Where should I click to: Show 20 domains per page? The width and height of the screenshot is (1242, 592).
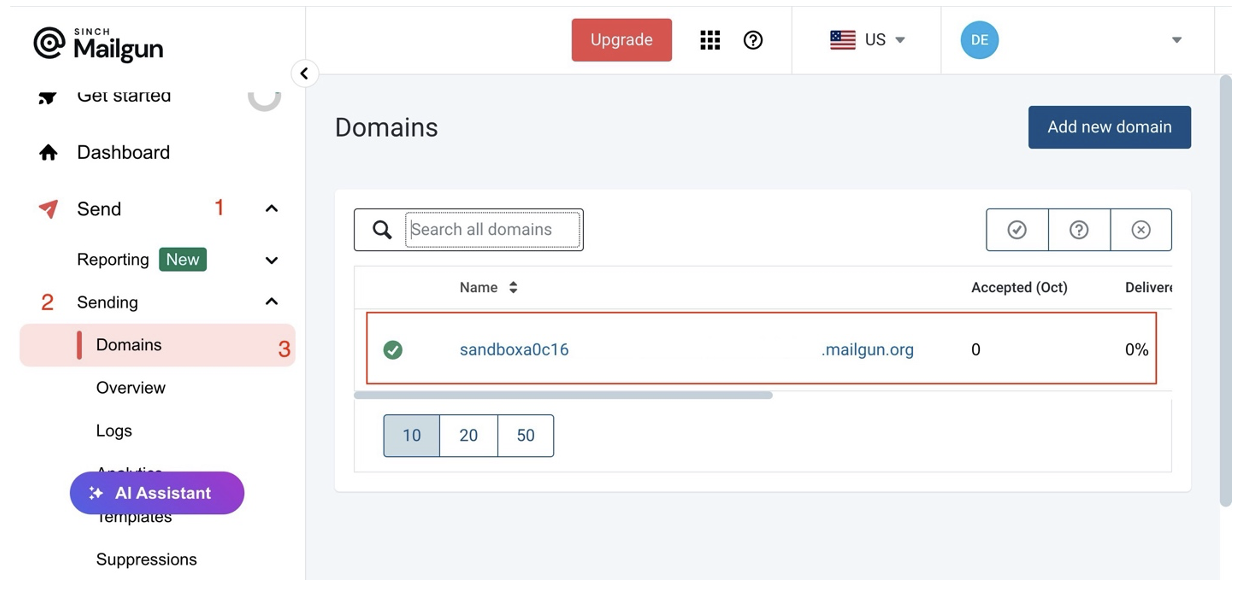468,436
